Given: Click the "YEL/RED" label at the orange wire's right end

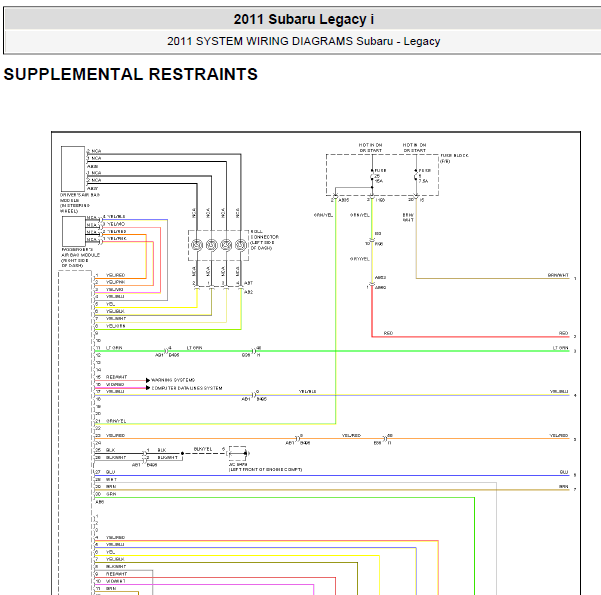Looking at the screenshot, I should tap(559, 436).
